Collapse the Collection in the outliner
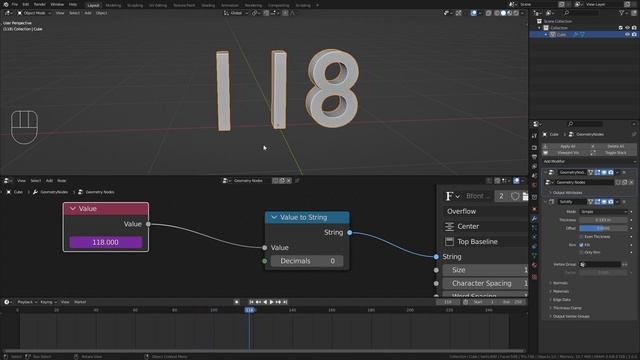This screenshot has height=360, width=640. (x=540, y=28)
